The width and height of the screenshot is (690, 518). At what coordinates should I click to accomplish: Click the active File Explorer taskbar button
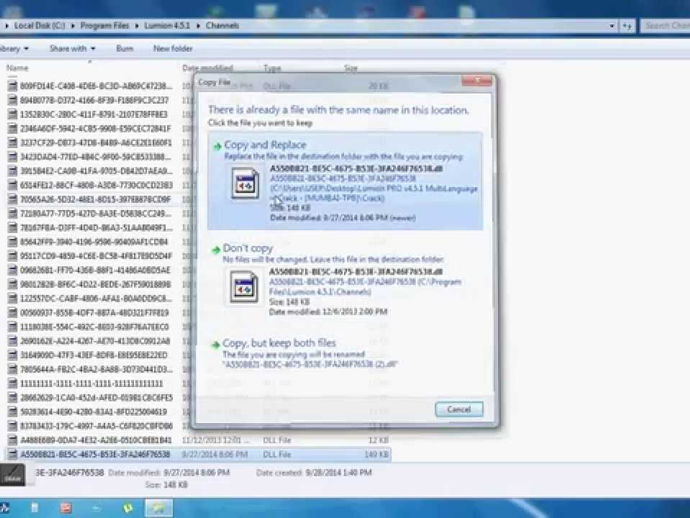pyautogui.click(x=159, y=508)
